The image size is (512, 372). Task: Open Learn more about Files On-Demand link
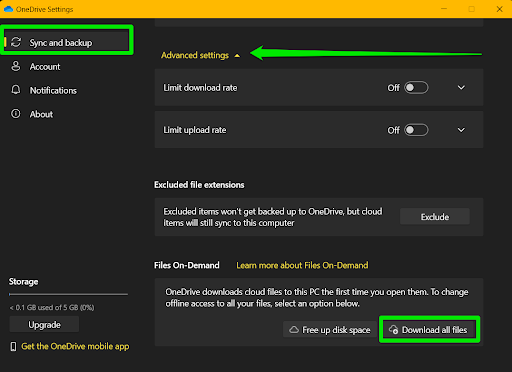tap(302, 265)
